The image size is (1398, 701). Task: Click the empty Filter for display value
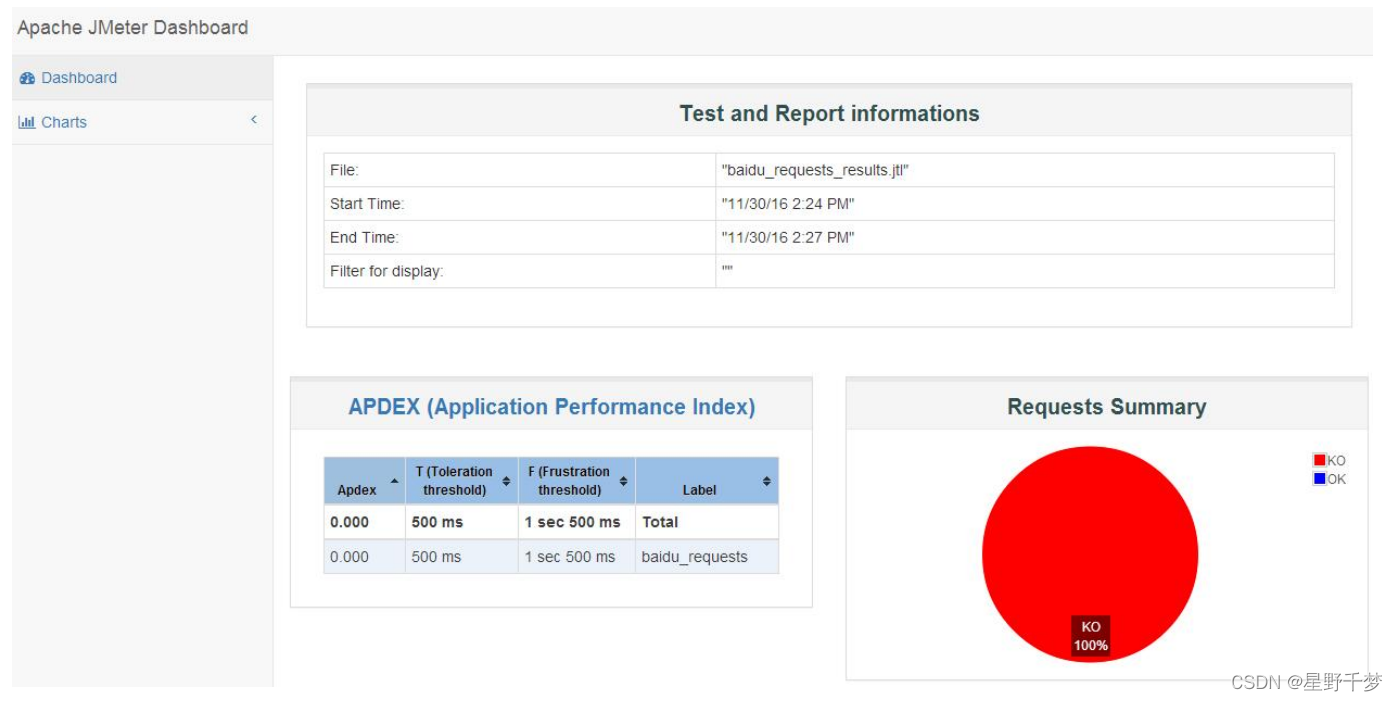1025,271
